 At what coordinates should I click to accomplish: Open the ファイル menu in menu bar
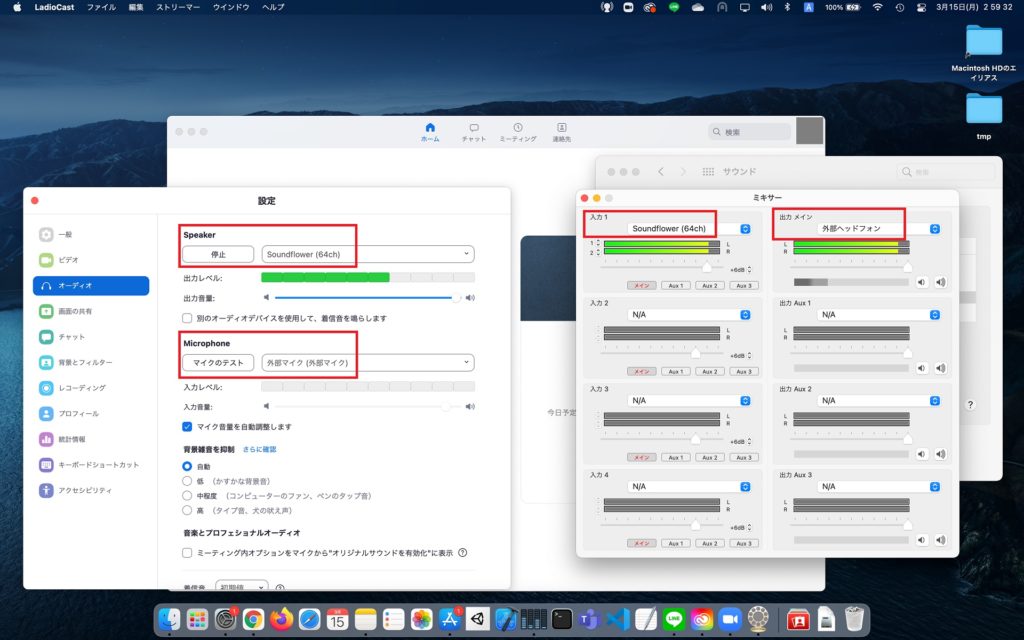(101, 7)
